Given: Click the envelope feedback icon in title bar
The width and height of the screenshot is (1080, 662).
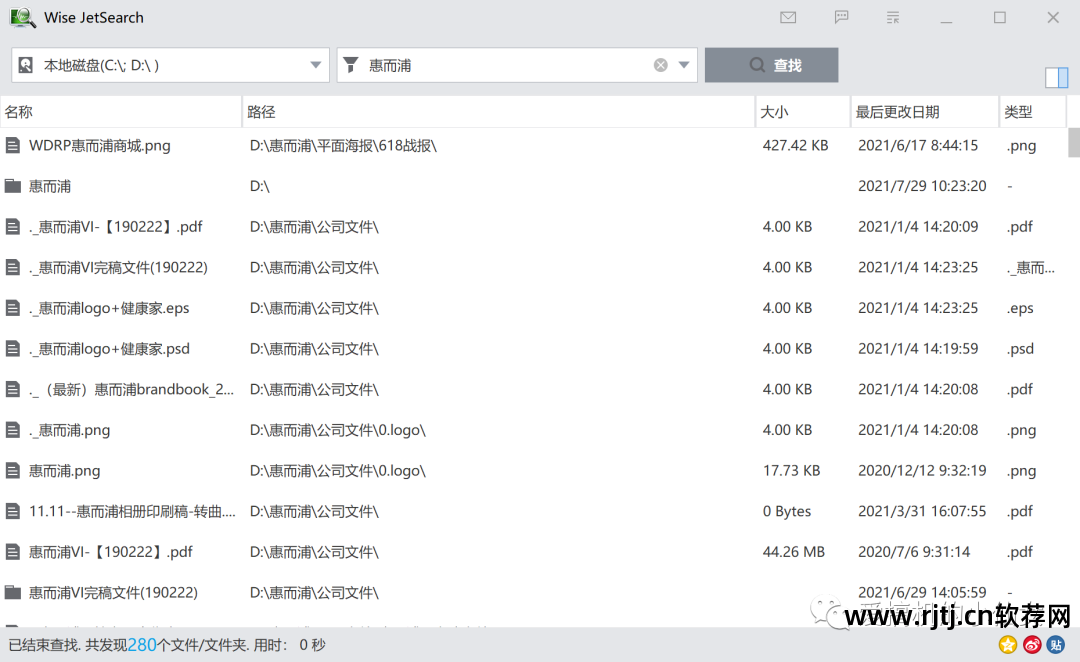Looking at the screenshot, I should (x=788, y=17).
